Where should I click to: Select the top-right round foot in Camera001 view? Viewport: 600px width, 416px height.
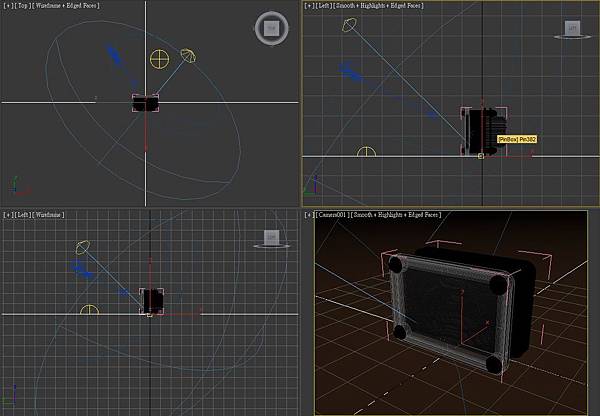(x=498, y=284)
